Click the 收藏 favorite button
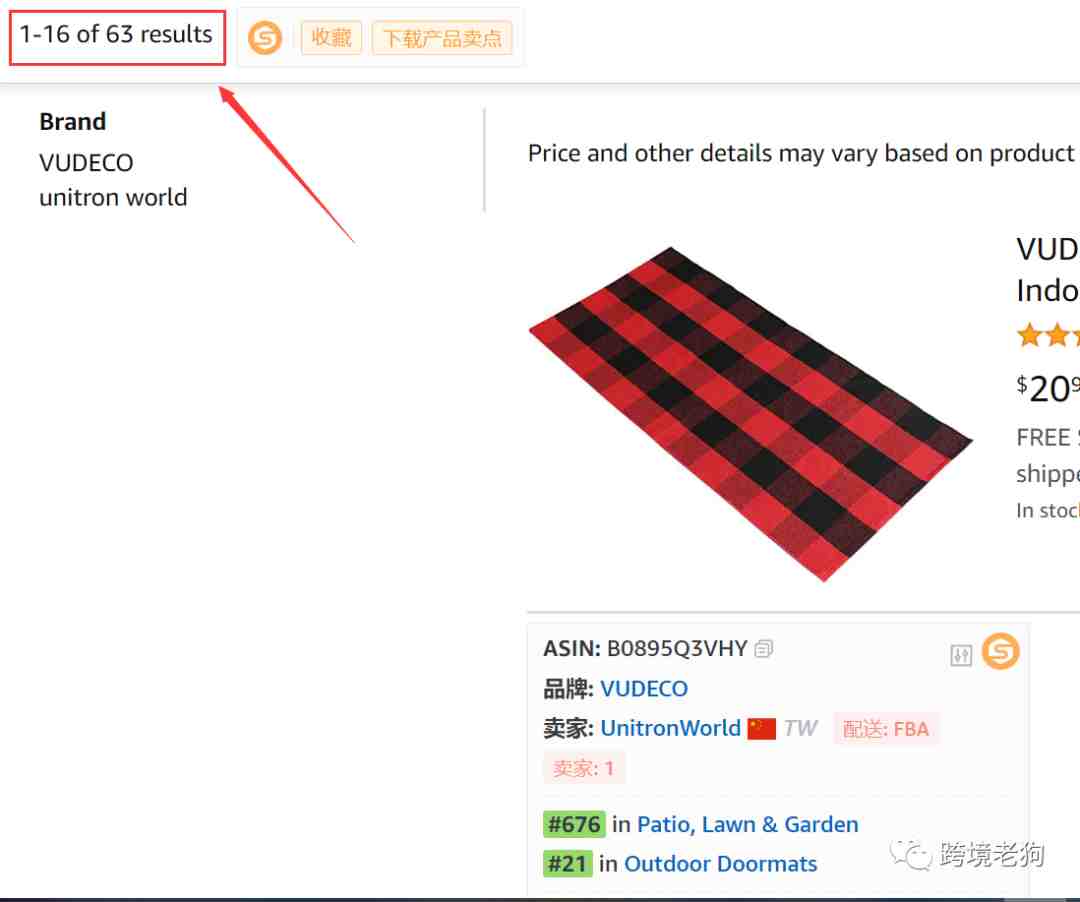Viewport: 1080px width, 902px height. point(331,37)
